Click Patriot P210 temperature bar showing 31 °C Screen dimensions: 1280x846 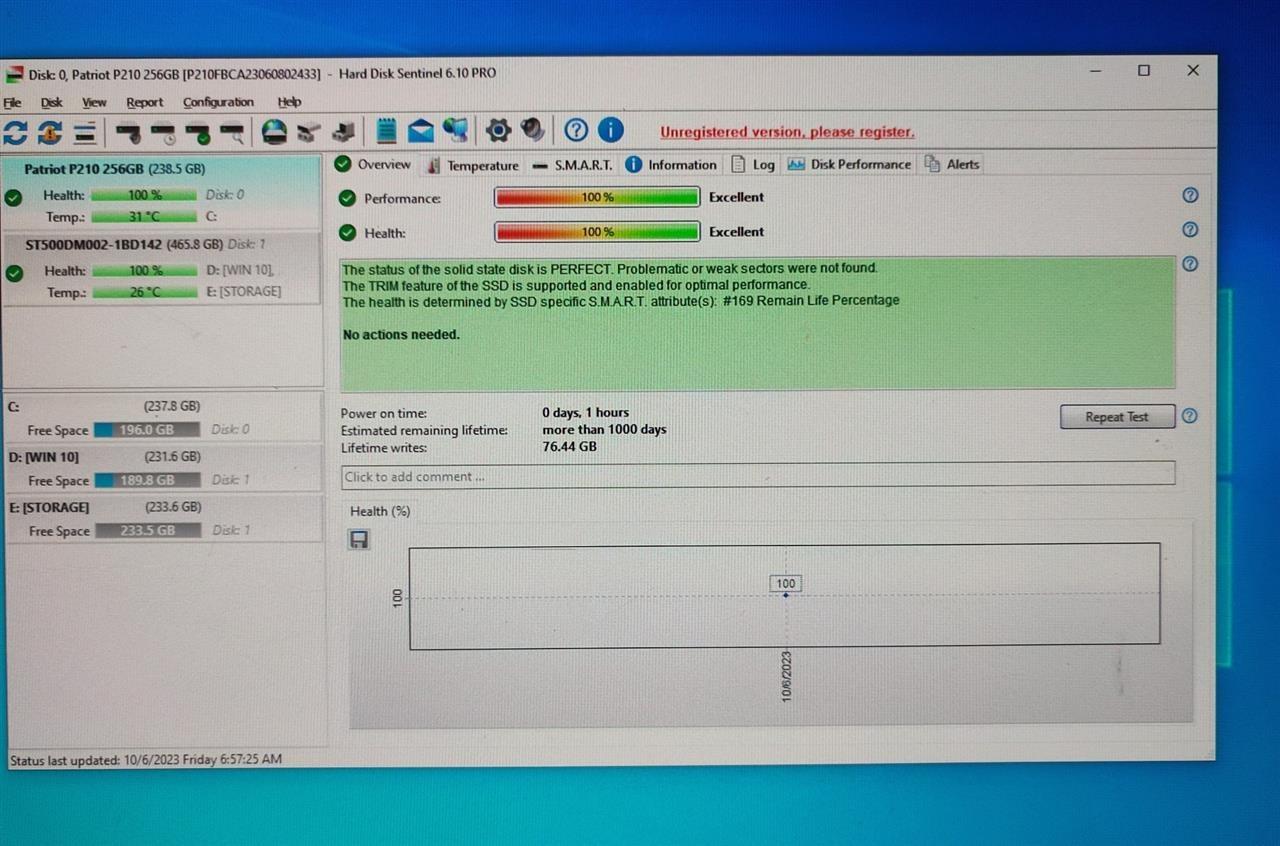144,217
